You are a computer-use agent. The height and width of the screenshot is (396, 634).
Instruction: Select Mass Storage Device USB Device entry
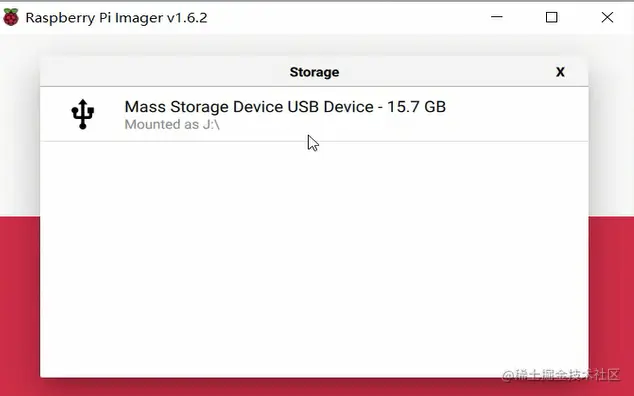pyautogui.click(x=314, y=114)
